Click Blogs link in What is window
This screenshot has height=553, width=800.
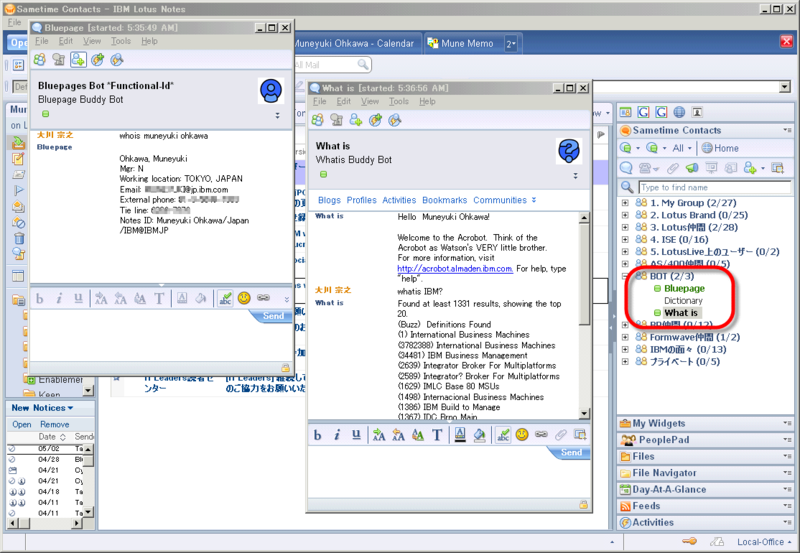(x=329, y=200)
